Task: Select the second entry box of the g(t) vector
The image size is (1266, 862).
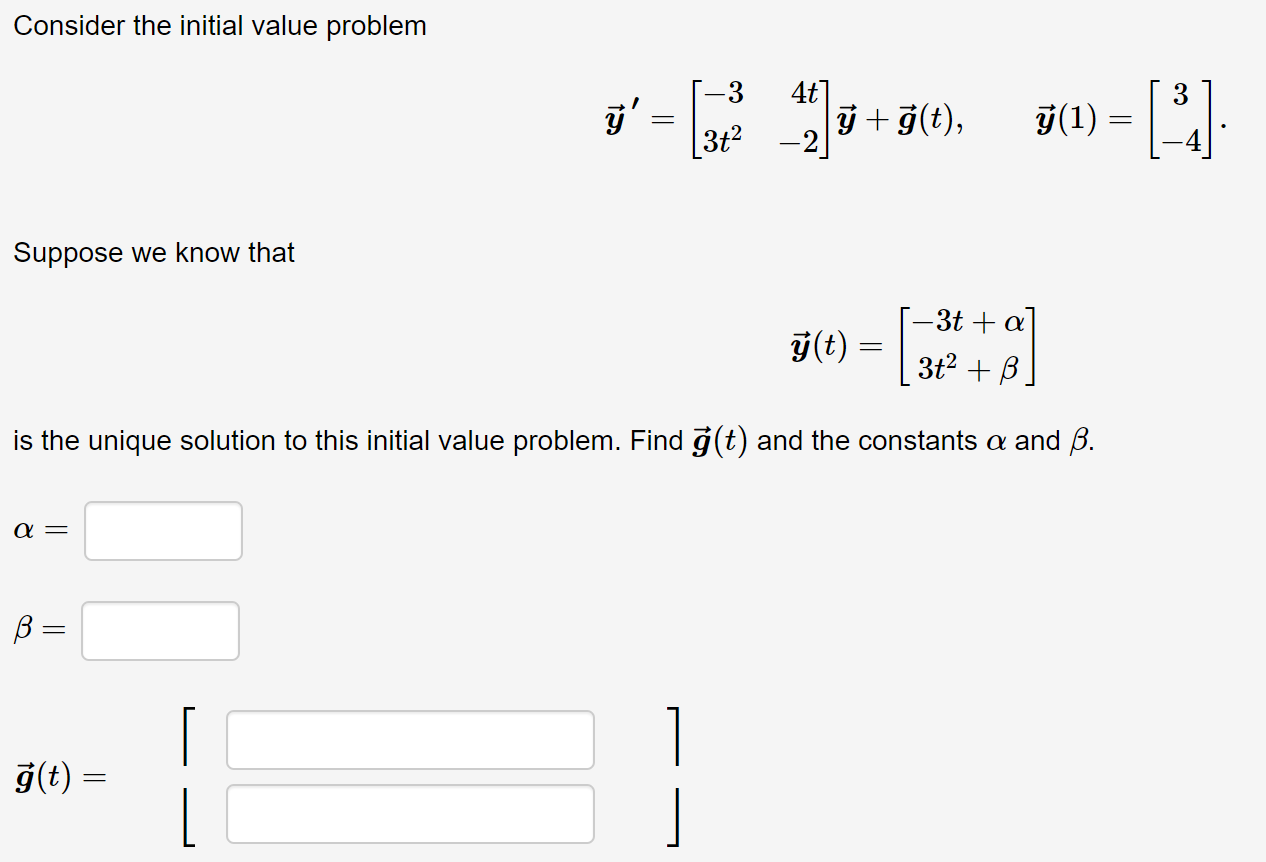Action: click(410, 813)
